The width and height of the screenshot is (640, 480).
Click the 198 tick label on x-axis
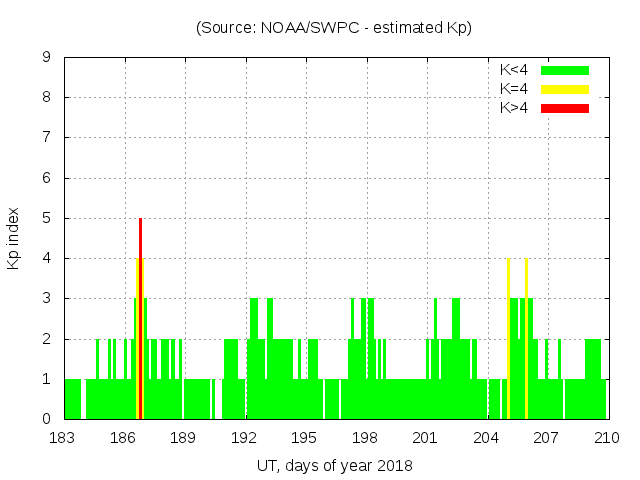366,438
